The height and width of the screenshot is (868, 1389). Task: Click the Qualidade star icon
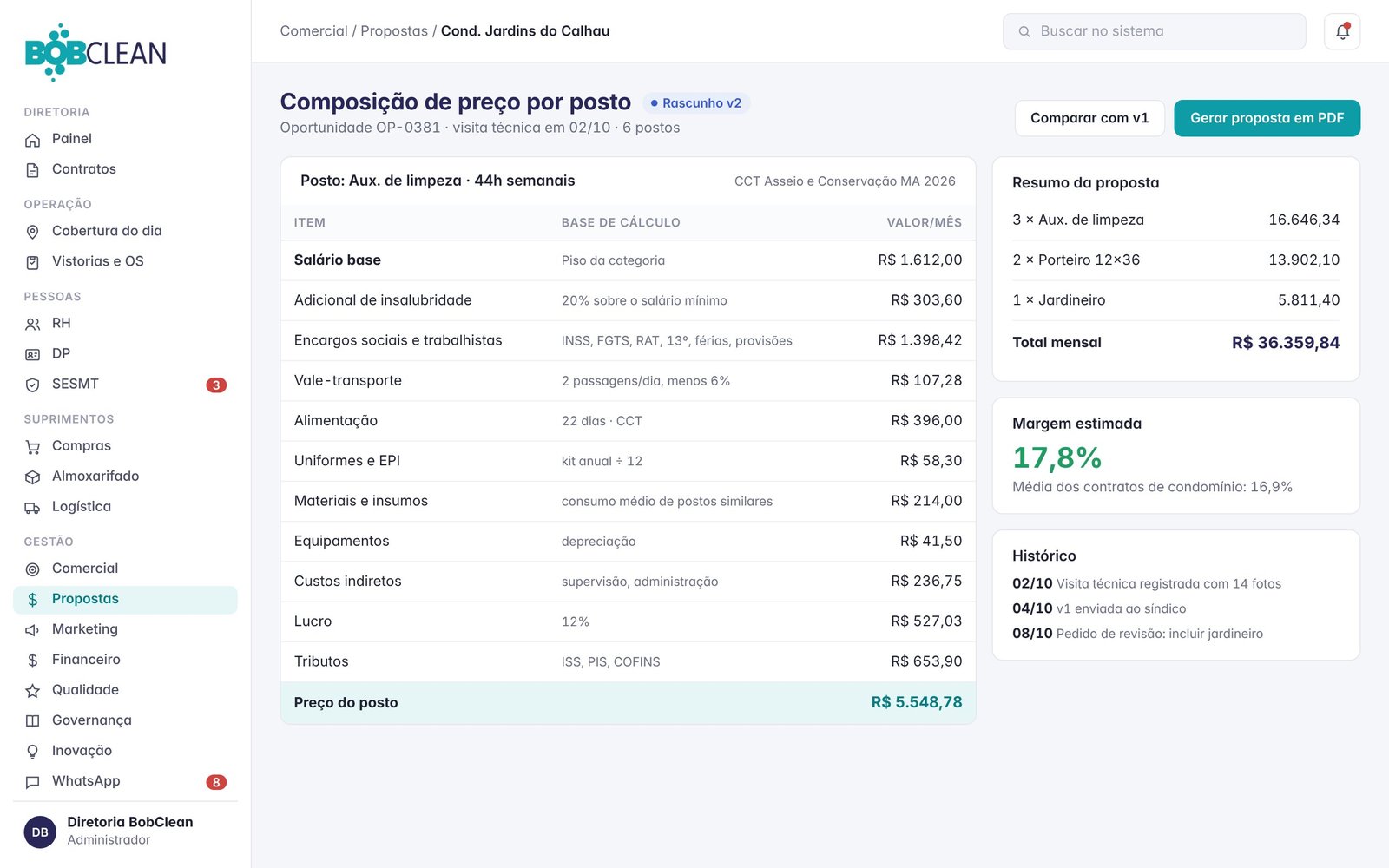coord(32,690)
